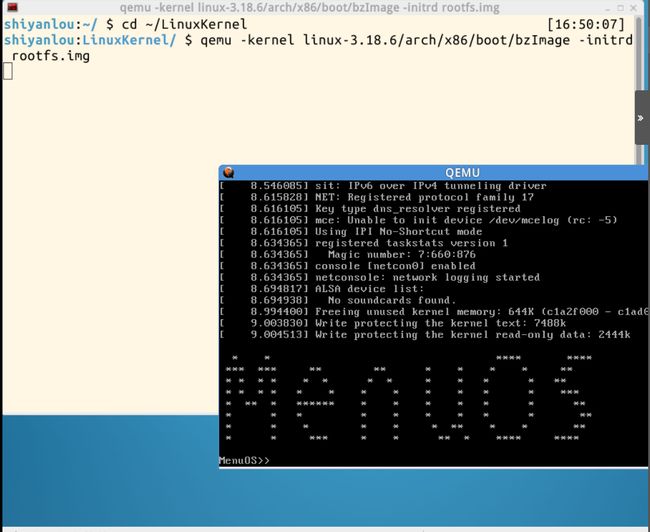Viewport: 650px width, 532px height.
Task: Click 'No soundcards found.' line
Action: pos(338,300)
